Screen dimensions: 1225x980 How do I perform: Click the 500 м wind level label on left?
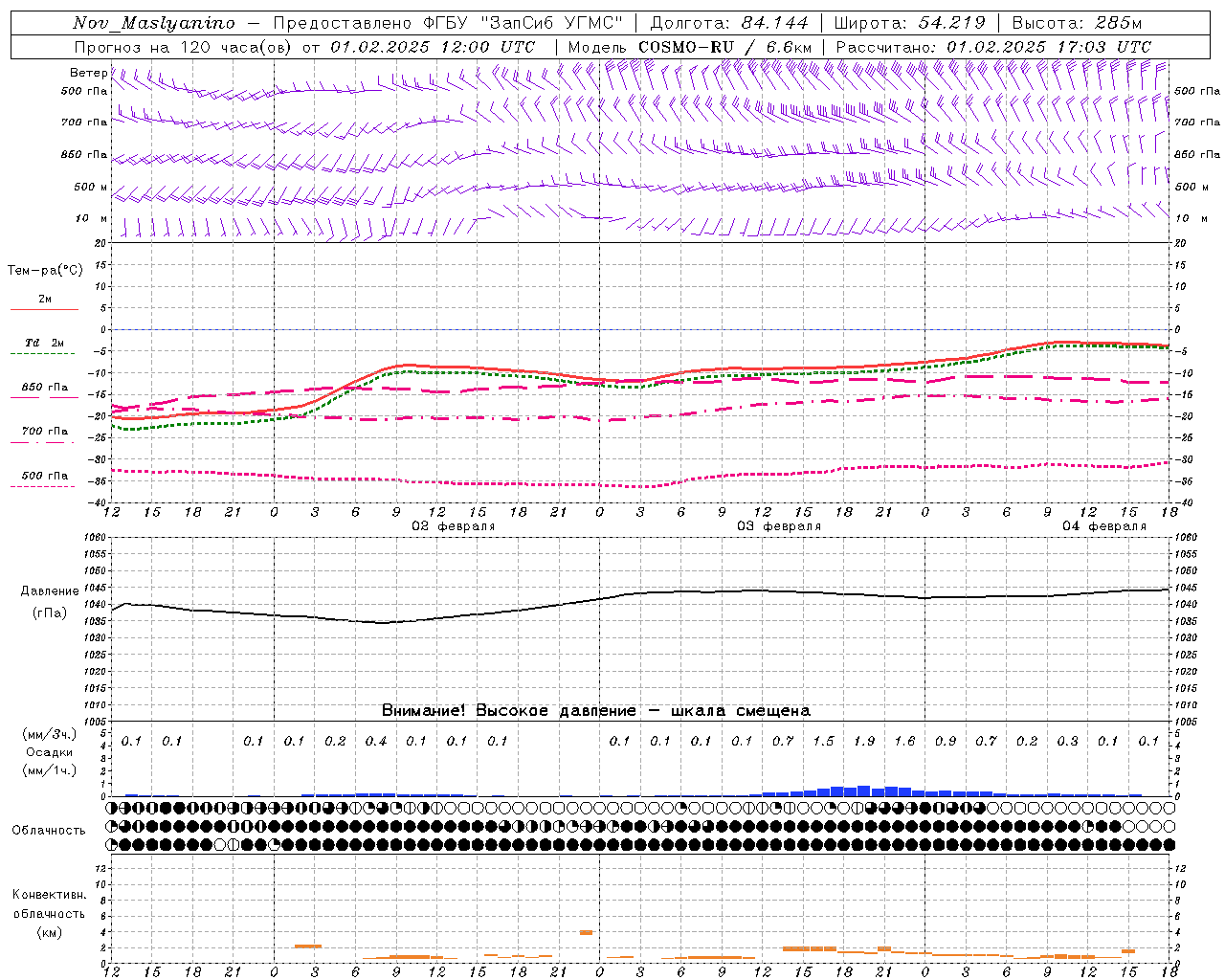91,188
